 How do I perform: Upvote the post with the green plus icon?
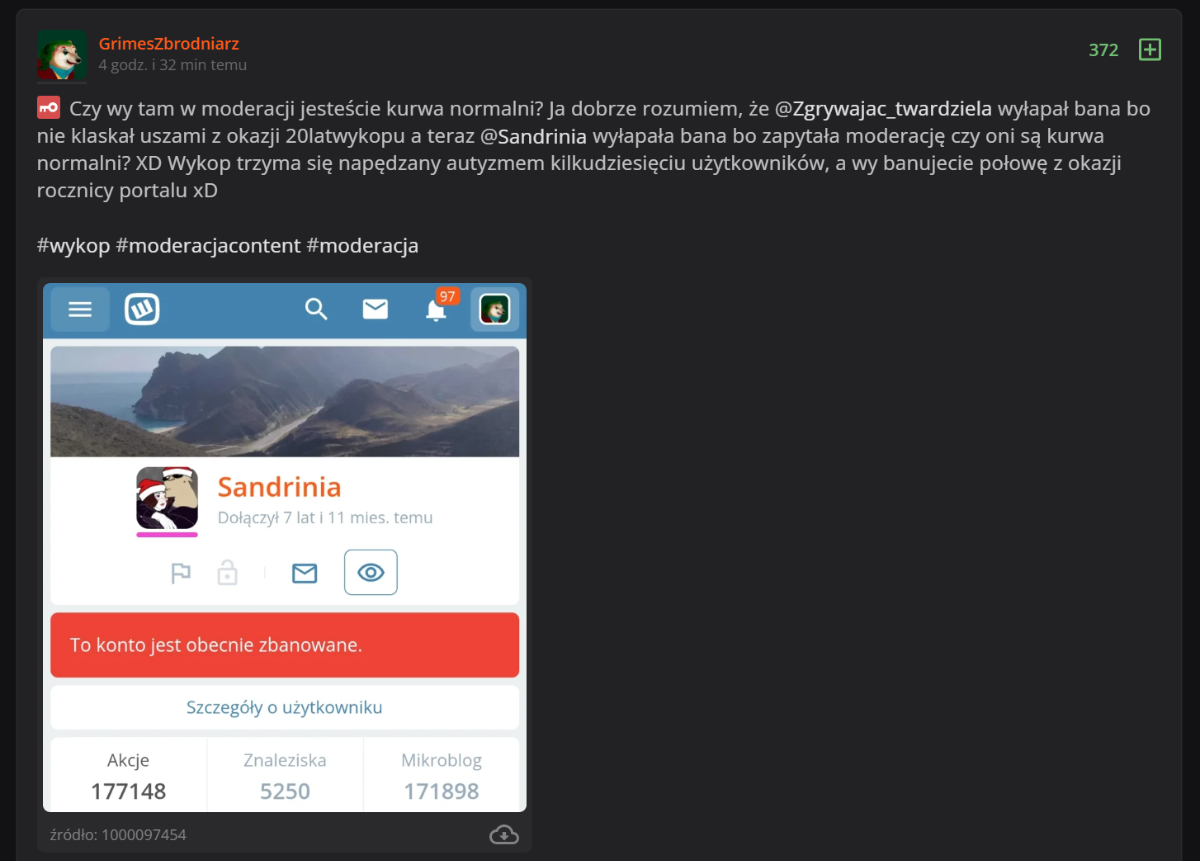(x=1150, y=50)
